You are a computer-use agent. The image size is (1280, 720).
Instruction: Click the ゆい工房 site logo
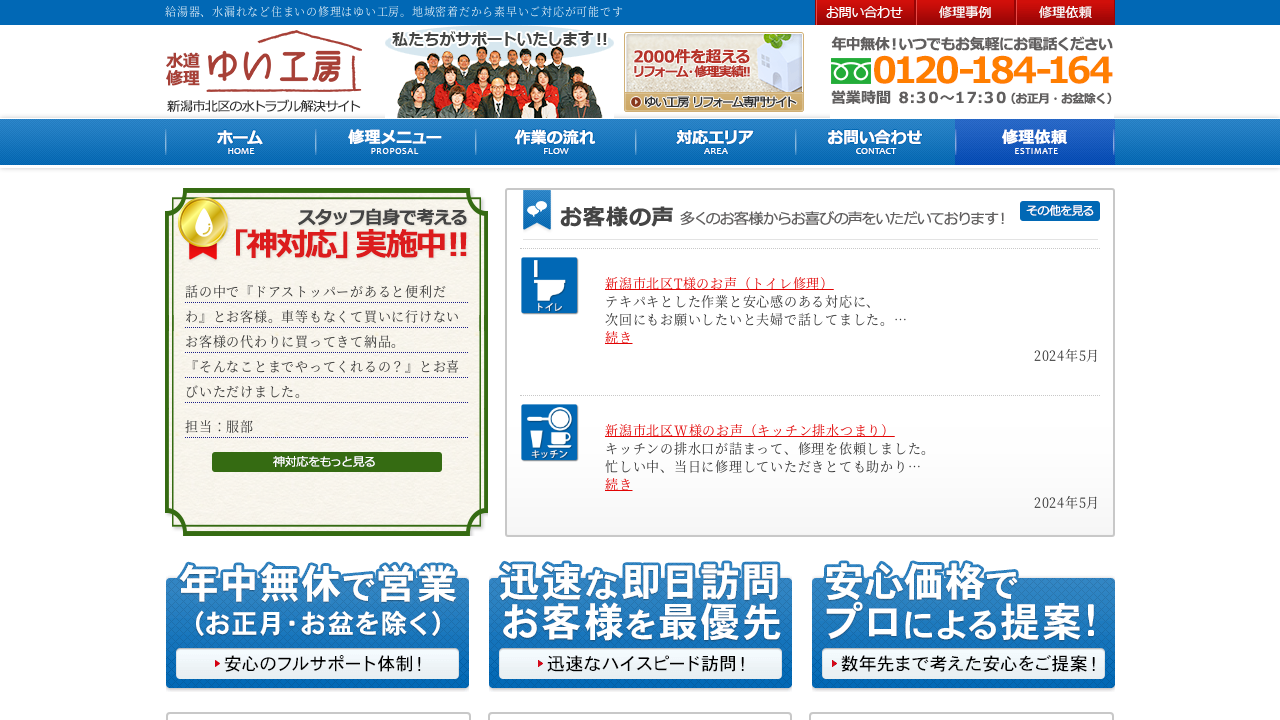pos(264,71)
